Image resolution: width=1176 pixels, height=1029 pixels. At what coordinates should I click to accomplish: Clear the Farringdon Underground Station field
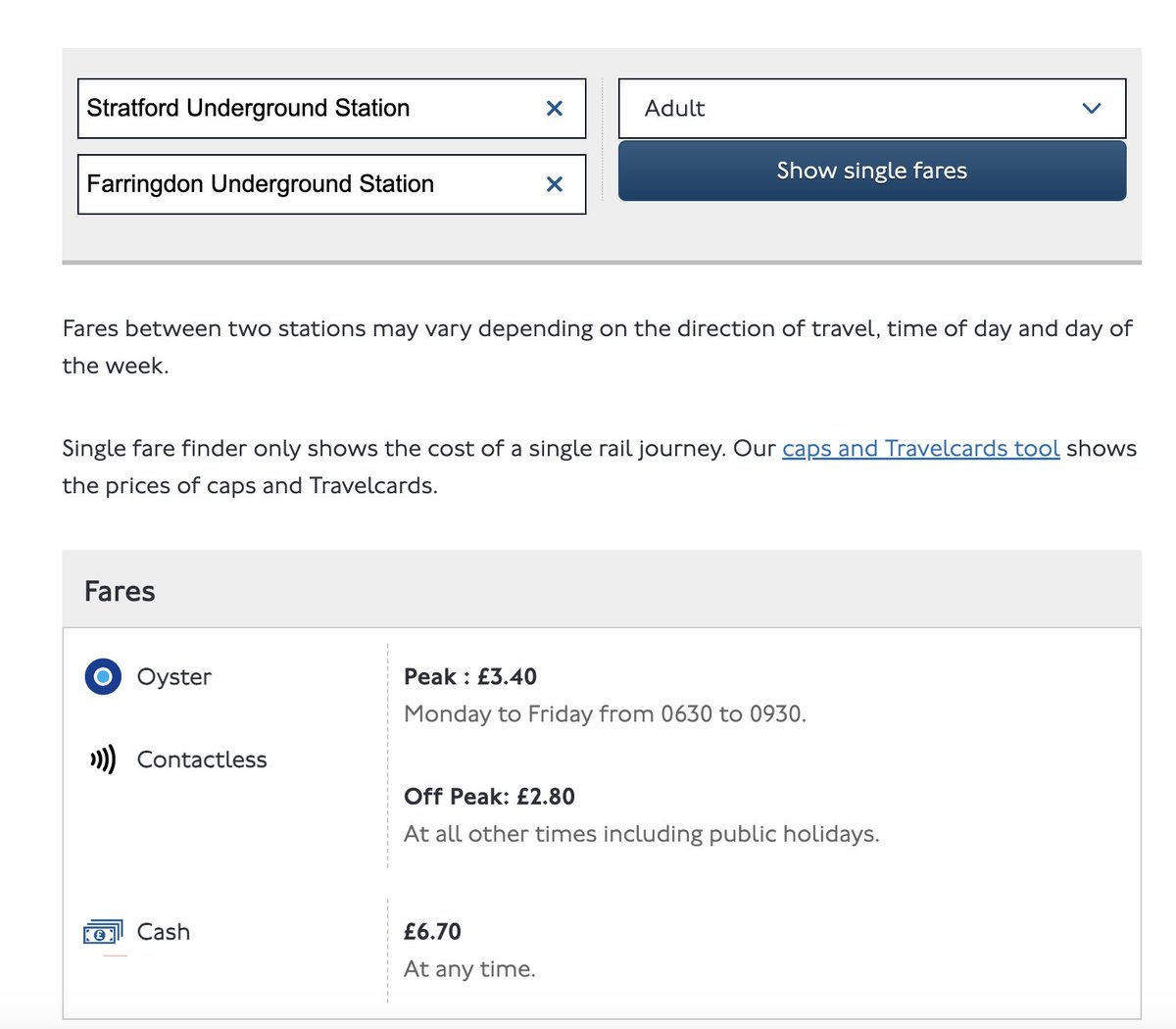(x=554, y=184)
